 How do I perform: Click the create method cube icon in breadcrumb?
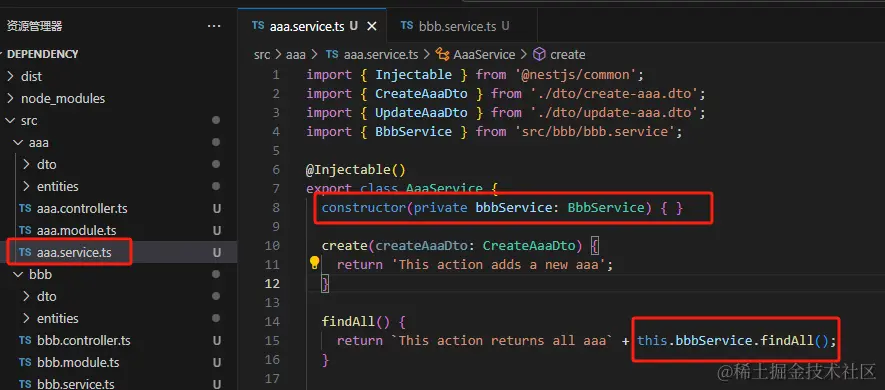click(540, 55)
